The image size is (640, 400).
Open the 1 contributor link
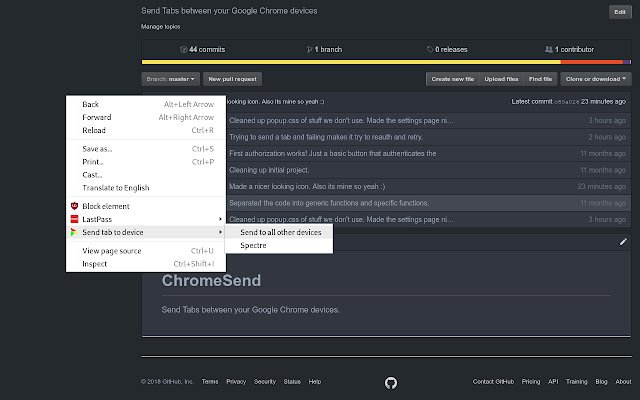tap(569, 49)
